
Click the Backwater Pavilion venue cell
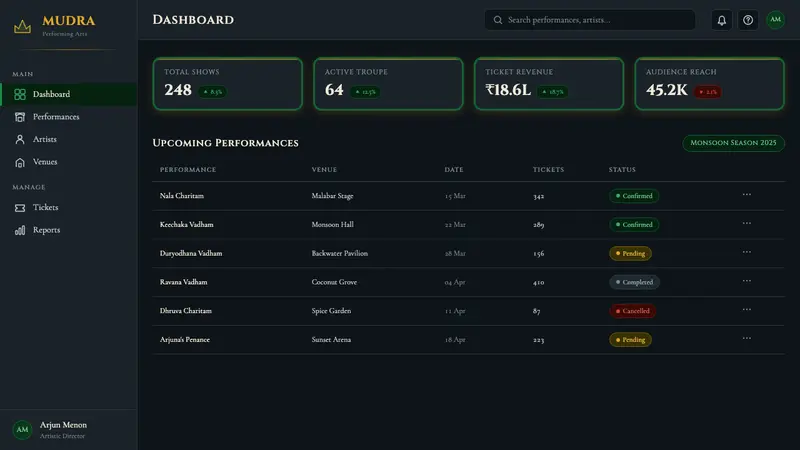click(340, 254)
